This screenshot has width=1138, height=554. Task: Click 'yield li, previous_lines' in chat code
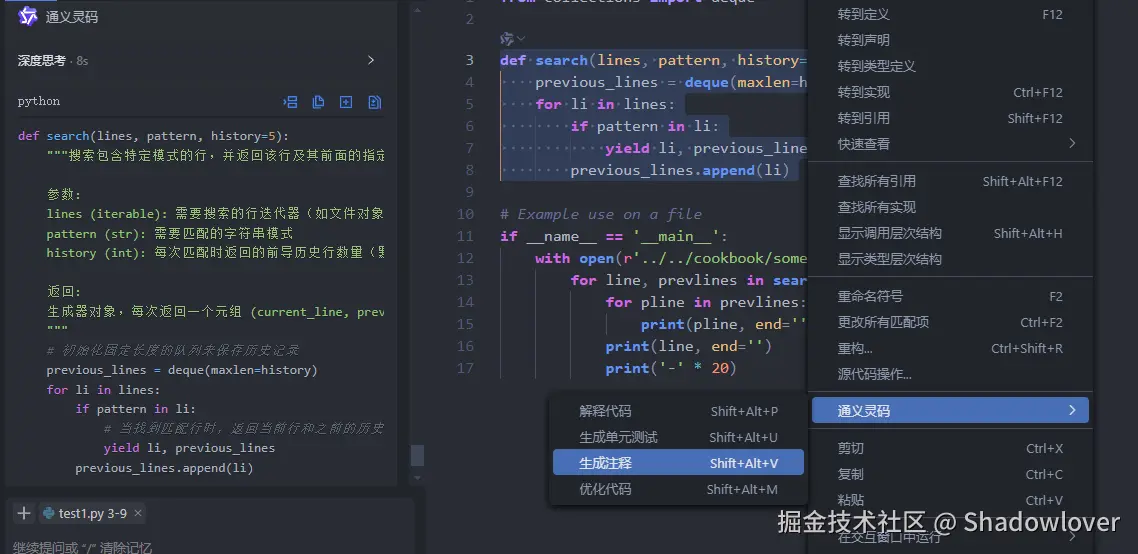[x=189, y=448]
